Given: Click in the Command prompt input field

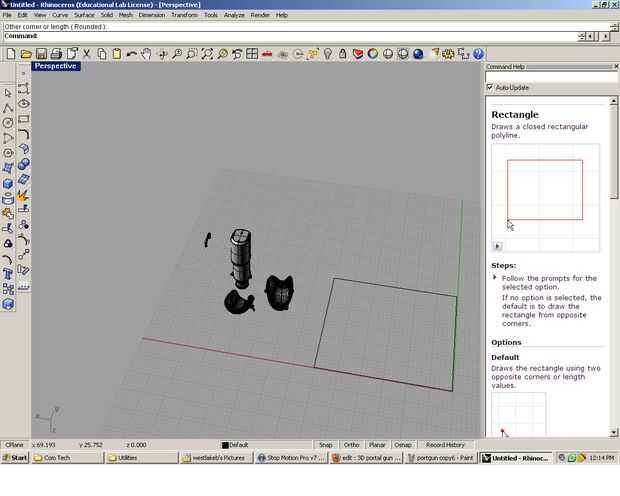Looking at the screenshot, I should click(291, 36).
